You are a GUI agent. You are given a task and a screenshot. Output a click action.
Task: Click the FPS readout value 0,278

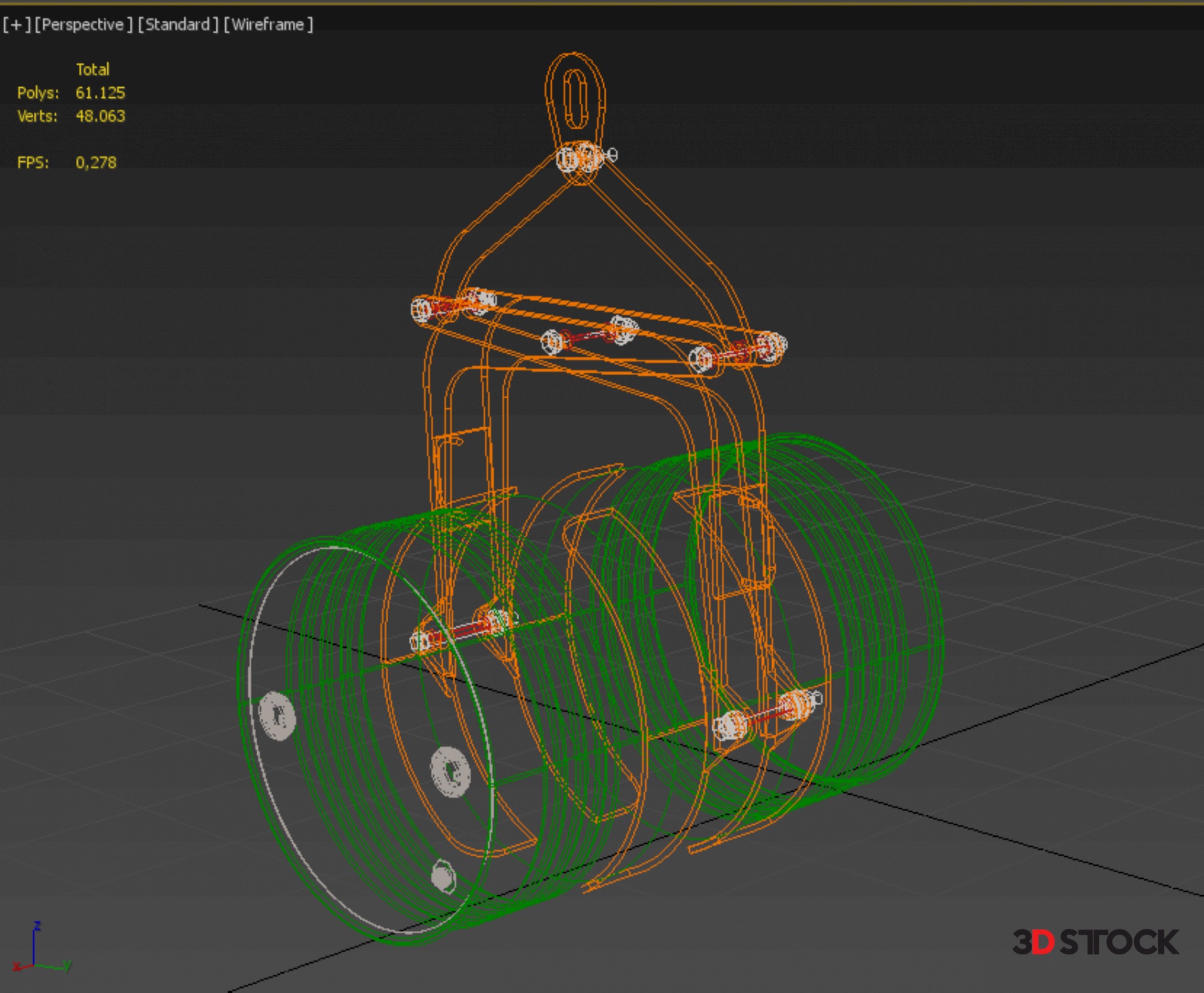tap(96, 162)
